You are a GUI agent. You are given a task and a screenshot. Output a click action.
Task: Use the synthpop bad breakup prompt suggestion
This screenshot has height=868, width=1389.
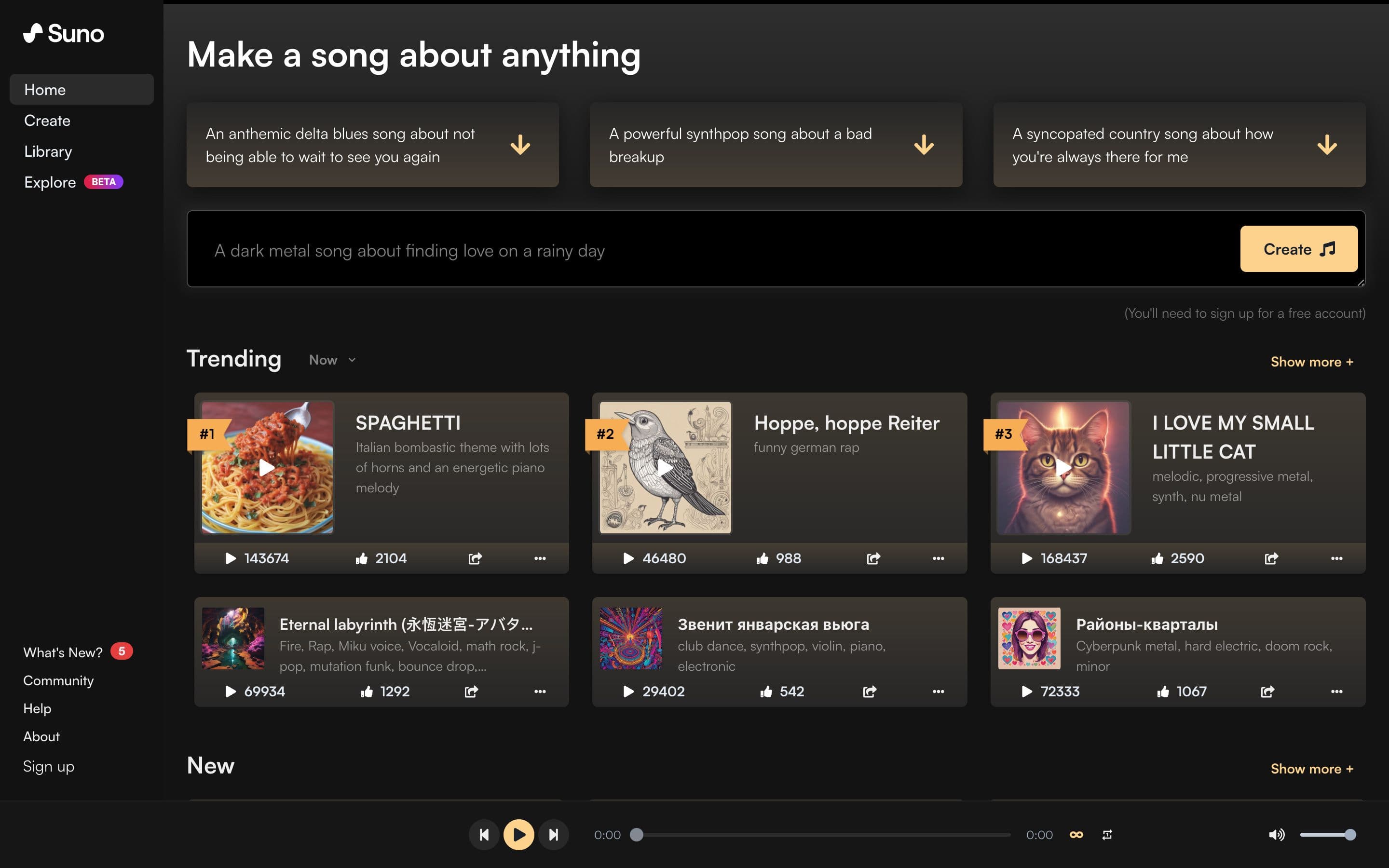pyautogui.click(x=776, y=145)
